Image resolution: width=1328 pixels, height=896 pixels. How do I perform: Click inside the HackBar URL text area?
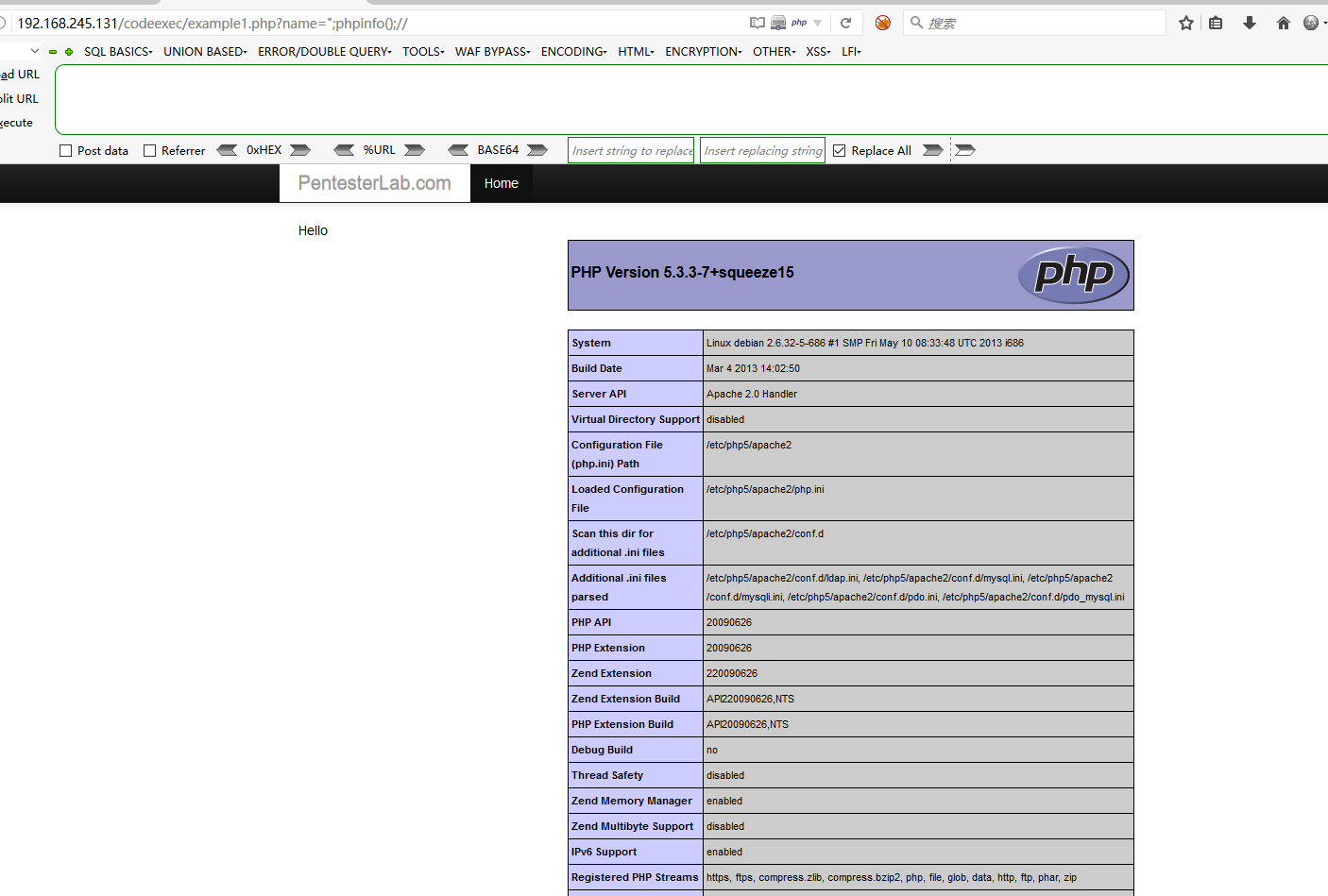pyautogui.click(x=691, y=100)
